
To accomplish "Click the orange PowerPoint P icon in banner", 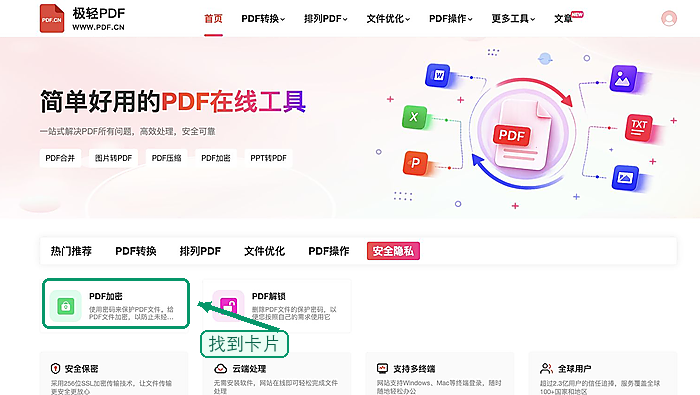I will [x=416, y=163].
